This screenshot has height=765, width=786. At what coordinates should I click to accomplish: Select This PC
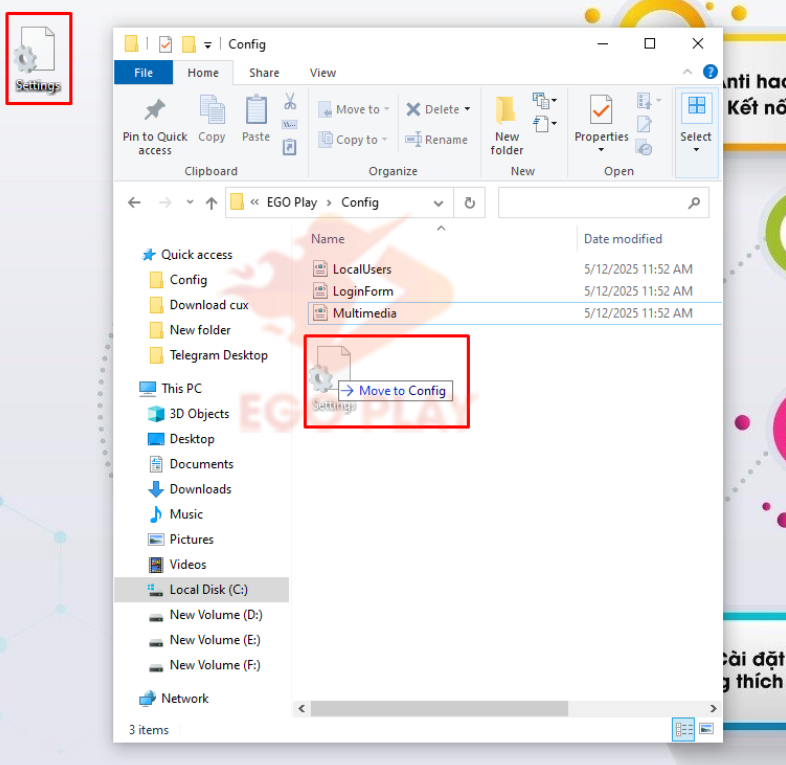(x=181, y=389)
